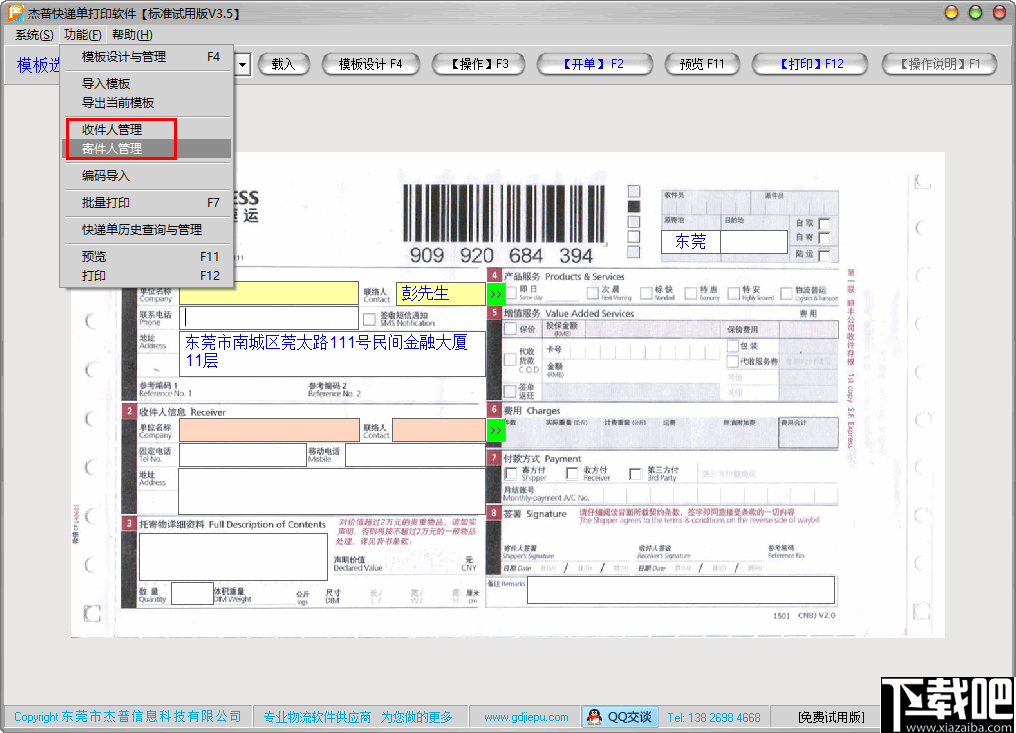Viewport: 1016px width, 733px height.
Task: Click the receiver contact field
Action: (x=439, y=430)
